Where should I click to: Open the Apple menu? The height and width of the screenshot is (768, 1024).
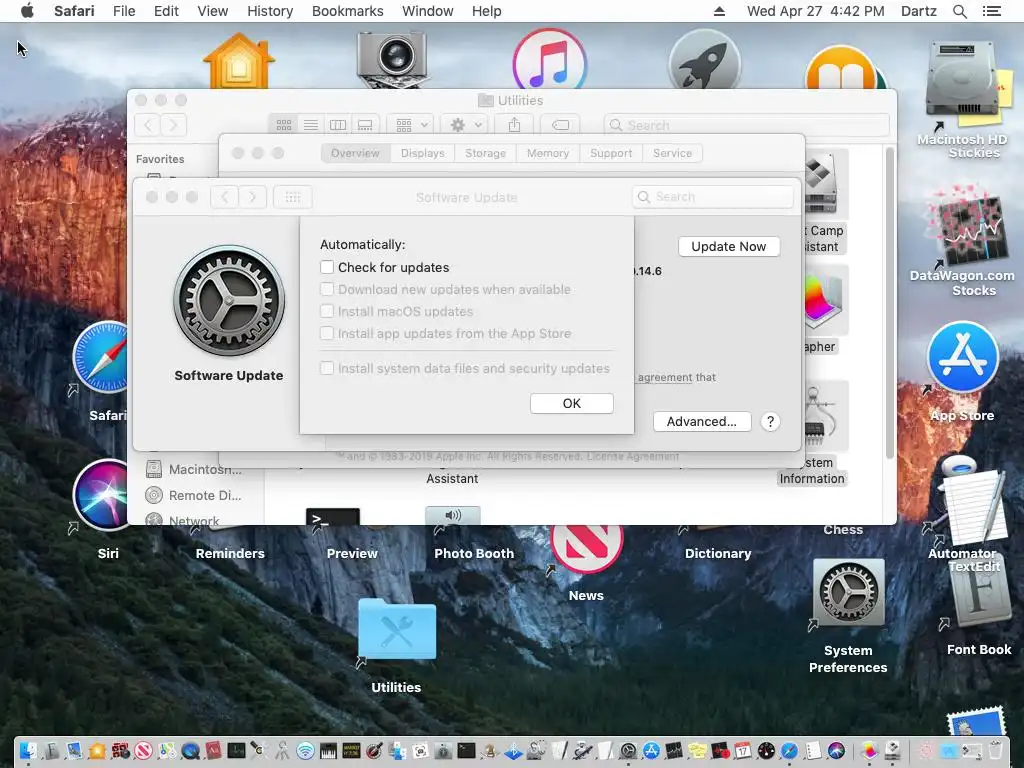click(x=27, y=11)
